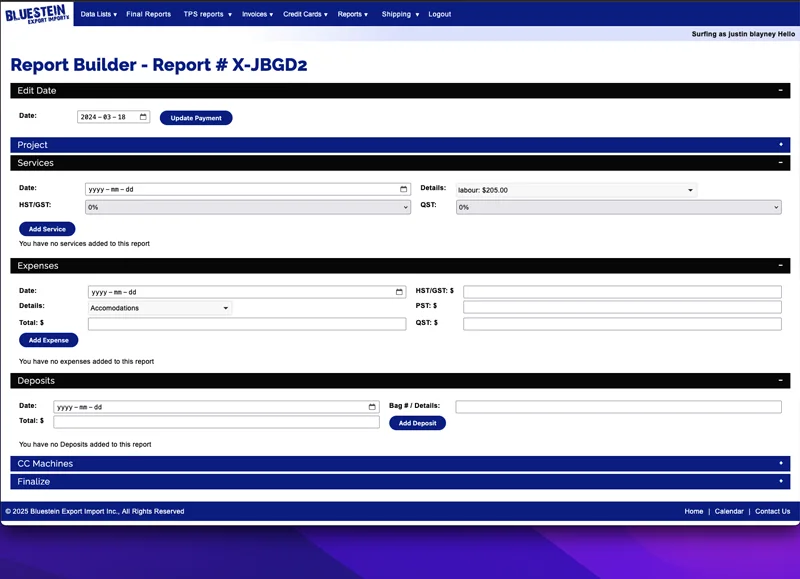This screenshot has width=800, height=579.
Task: Focus the Edit Date field showing 2024-03-18
Action: pyautogui.click(x=113, y=117)
